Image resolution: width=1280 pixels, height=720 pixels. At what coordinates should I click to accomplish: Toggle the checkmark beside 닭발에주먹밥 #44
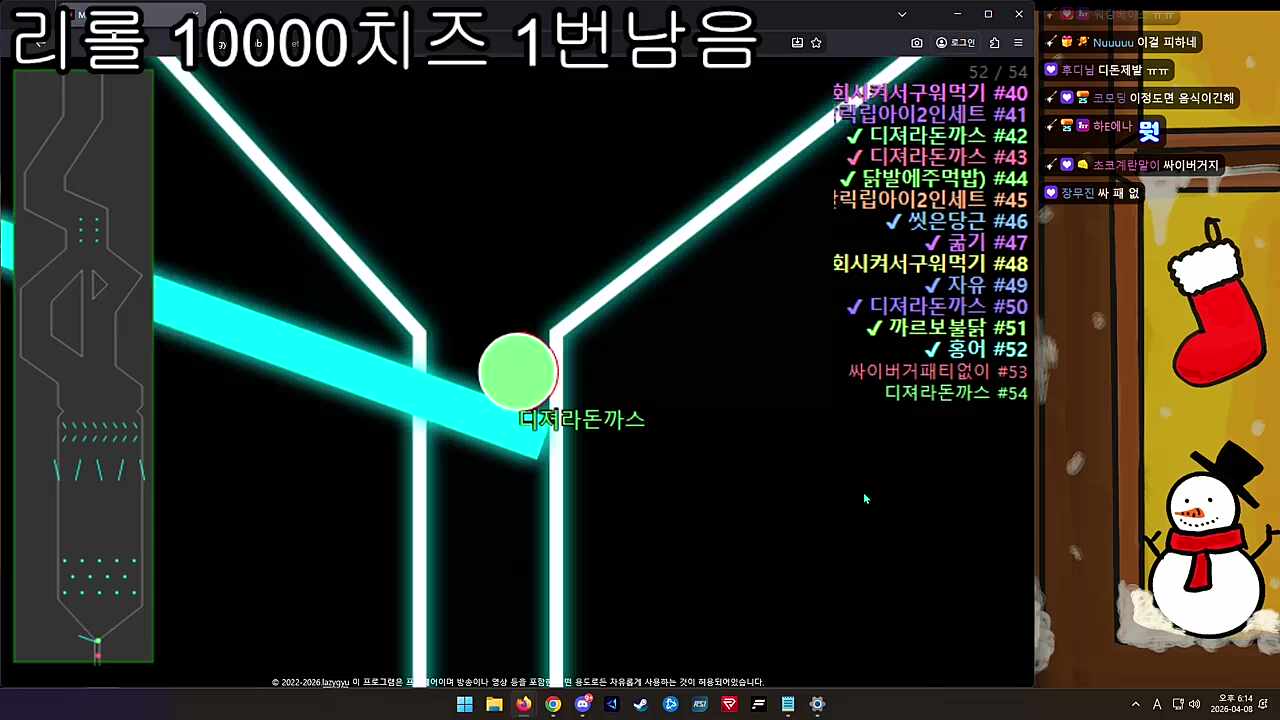tap(849, 177)
